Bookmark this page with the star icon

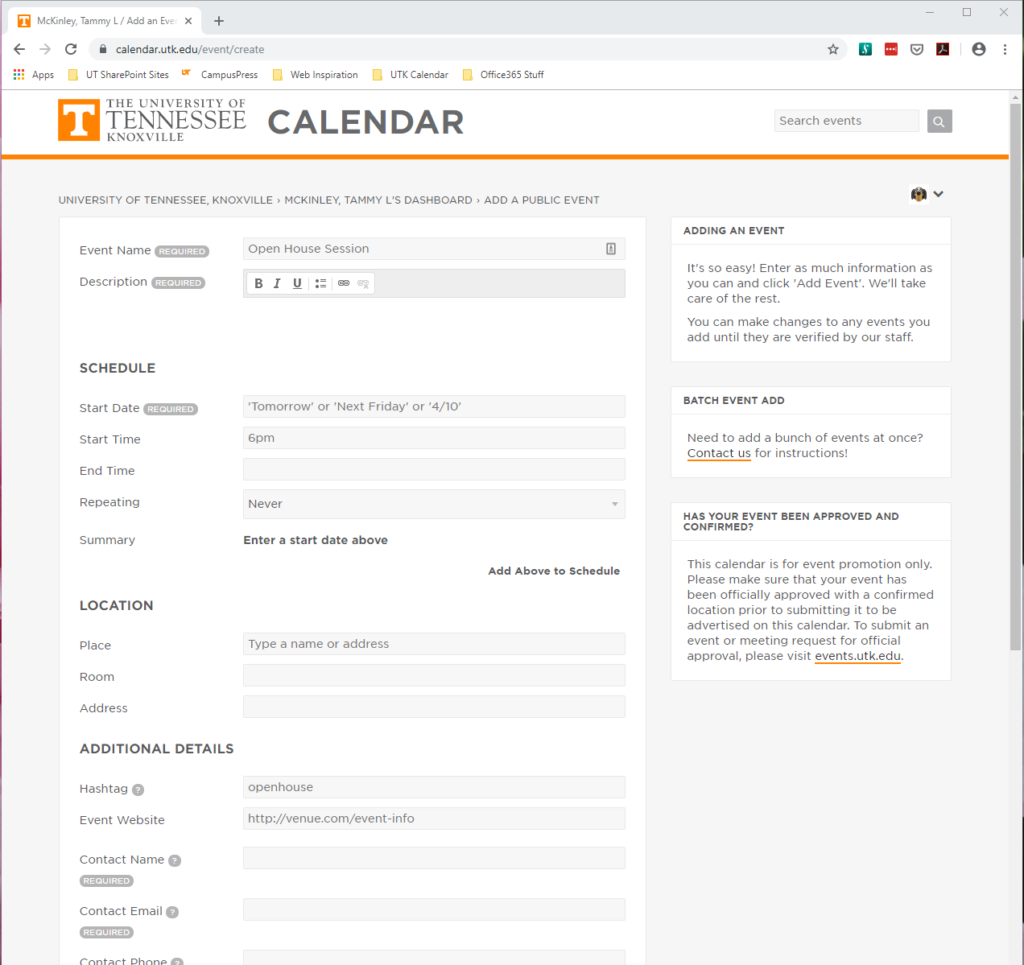(x=833, y=48)
